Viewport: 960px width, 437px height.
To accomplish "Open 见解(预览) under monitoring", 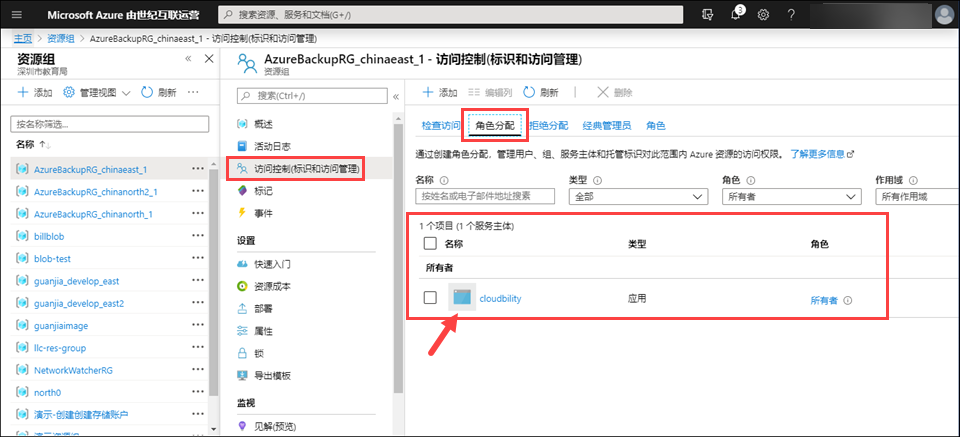I will tap(268, 425).
